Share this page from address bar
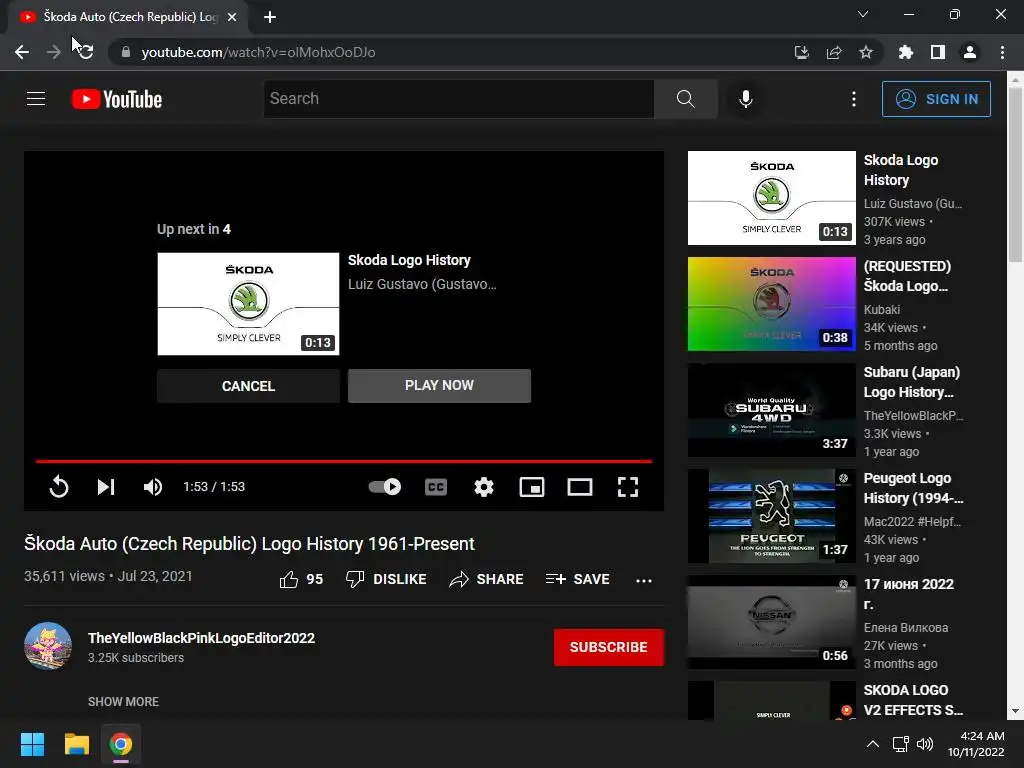The image size is (1024, 768). [x=834, y=52]
